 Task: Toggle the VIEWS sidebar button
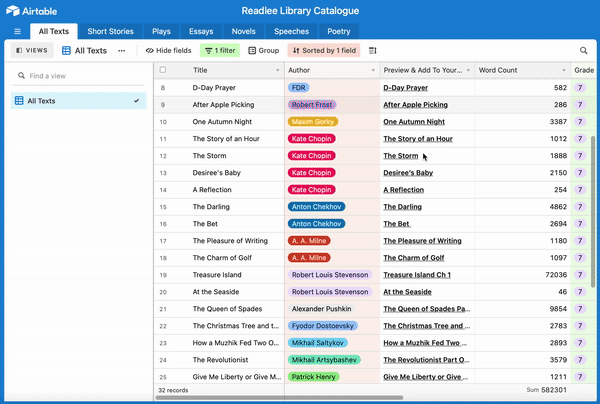(32, 50)
